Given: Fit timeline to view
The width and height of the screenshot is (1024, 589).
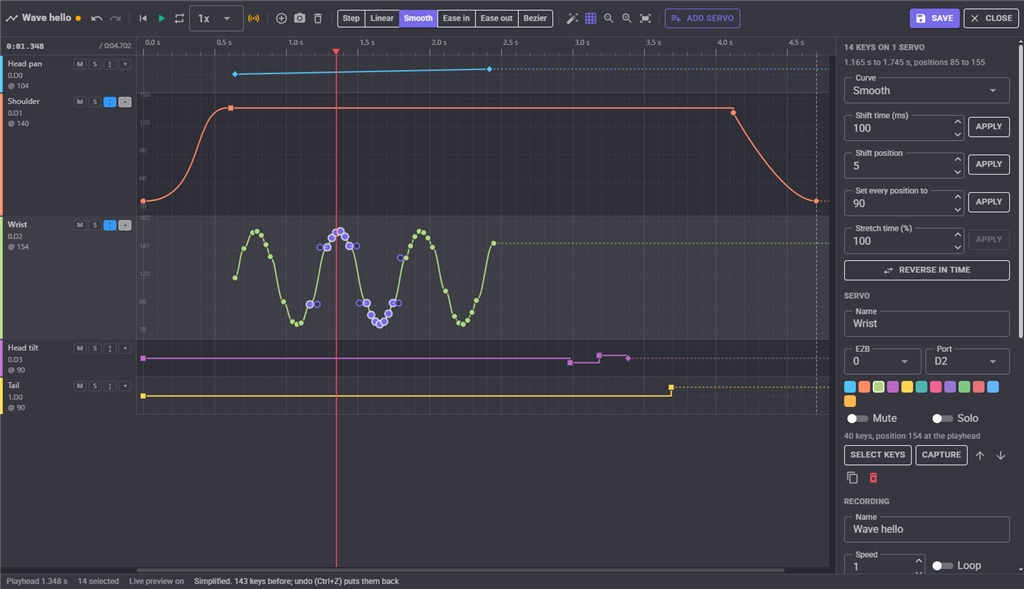Looking at the screenshot, I should pyautogui.click(x=645, y=18).
